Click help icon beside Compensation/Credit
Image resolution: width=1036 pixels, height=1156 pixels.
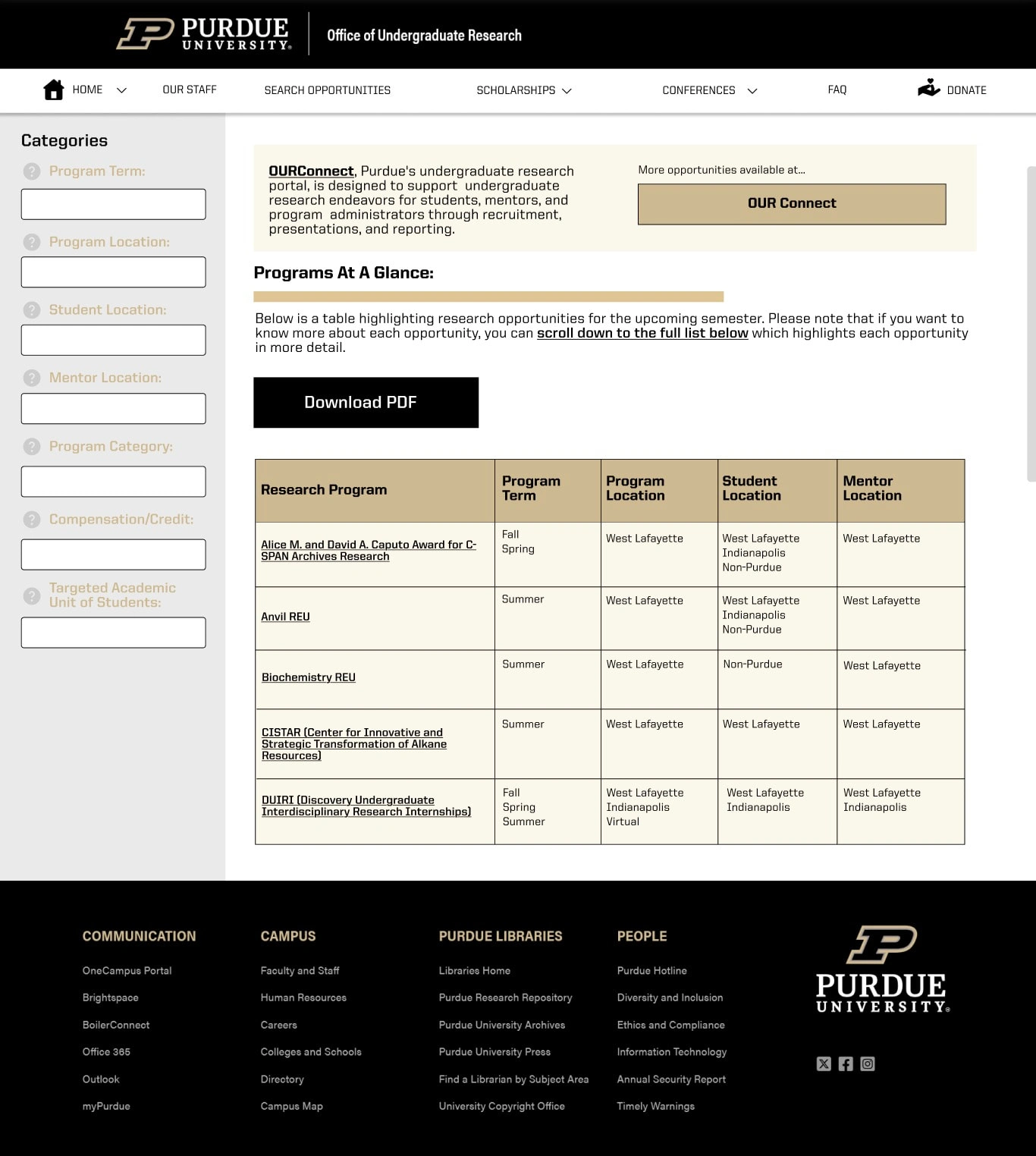click(32, 520)
